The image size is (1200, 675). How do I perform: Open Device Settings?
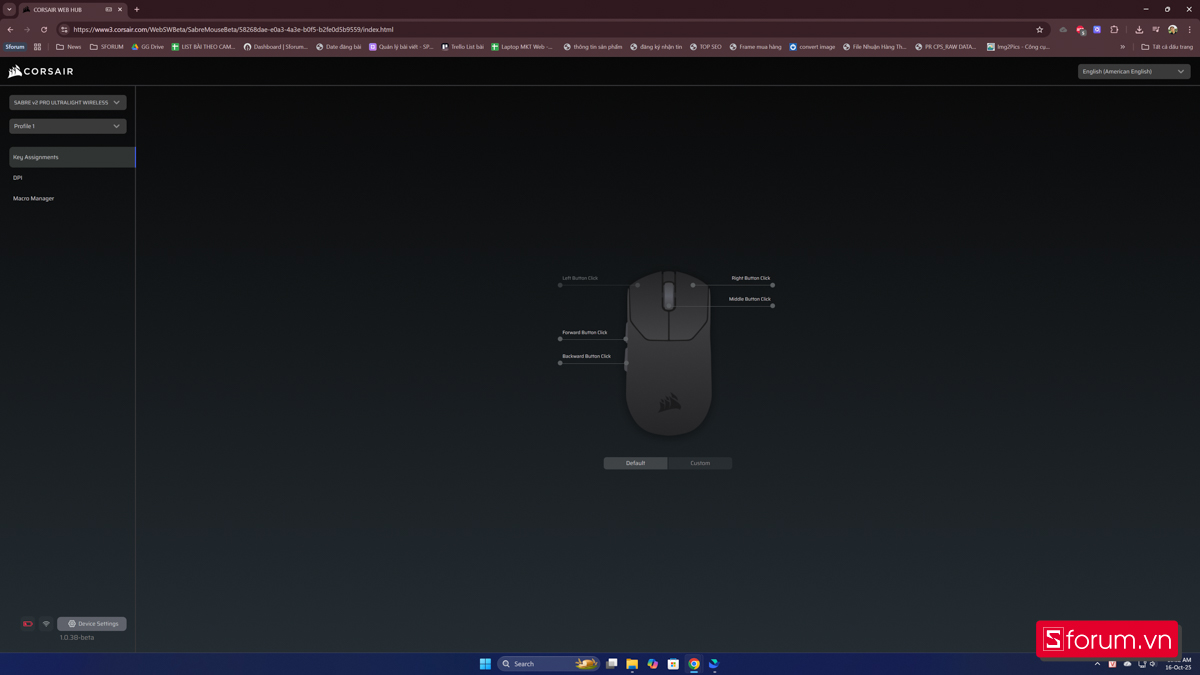[92, 624]
